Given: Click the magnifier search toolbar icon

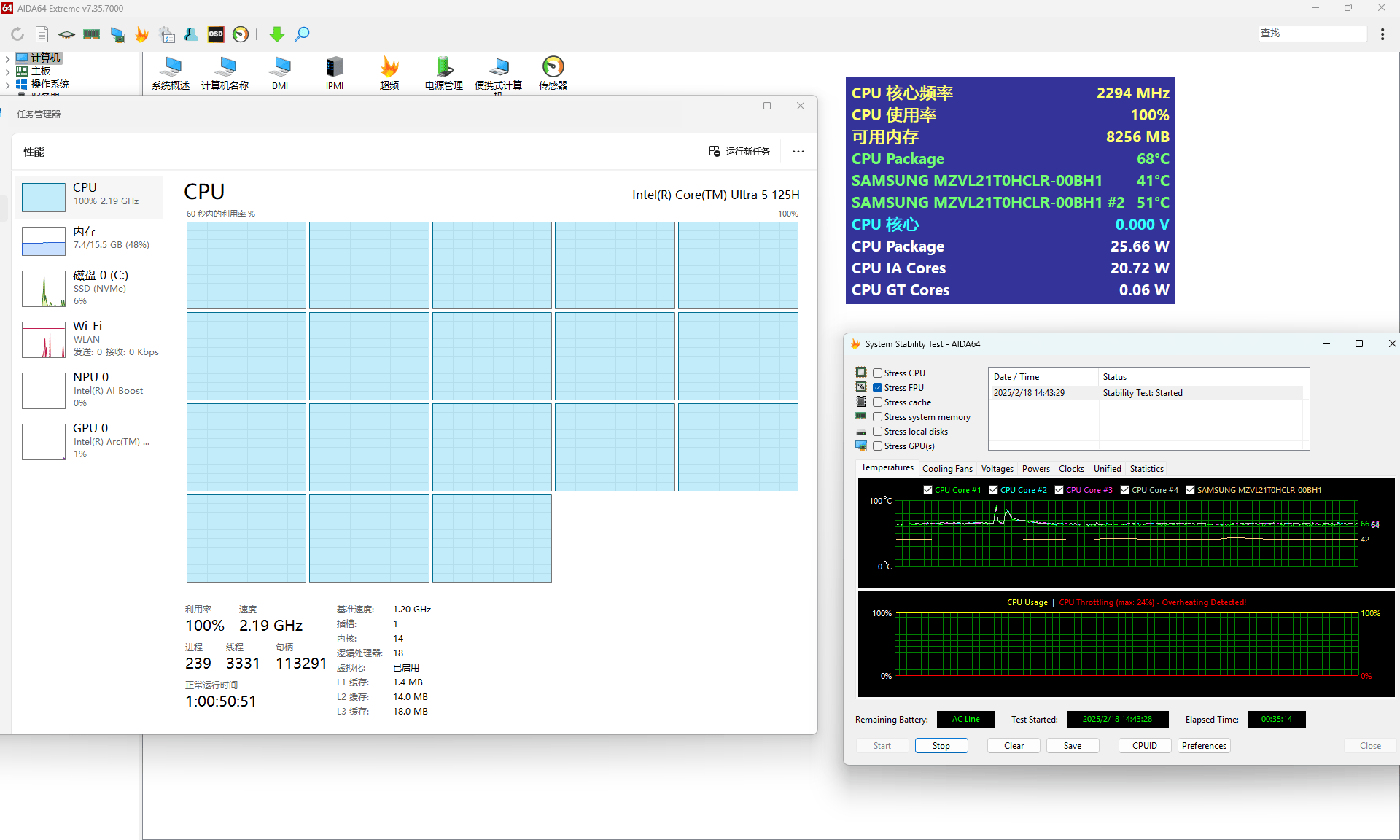Looking at the screenshot, I should tap(302, 34).
